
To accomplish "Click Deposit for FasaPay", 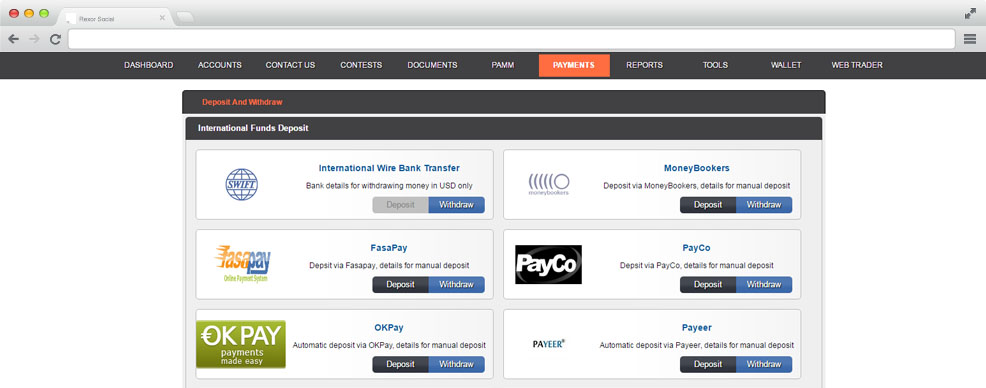I will click(x=401, y=285).
